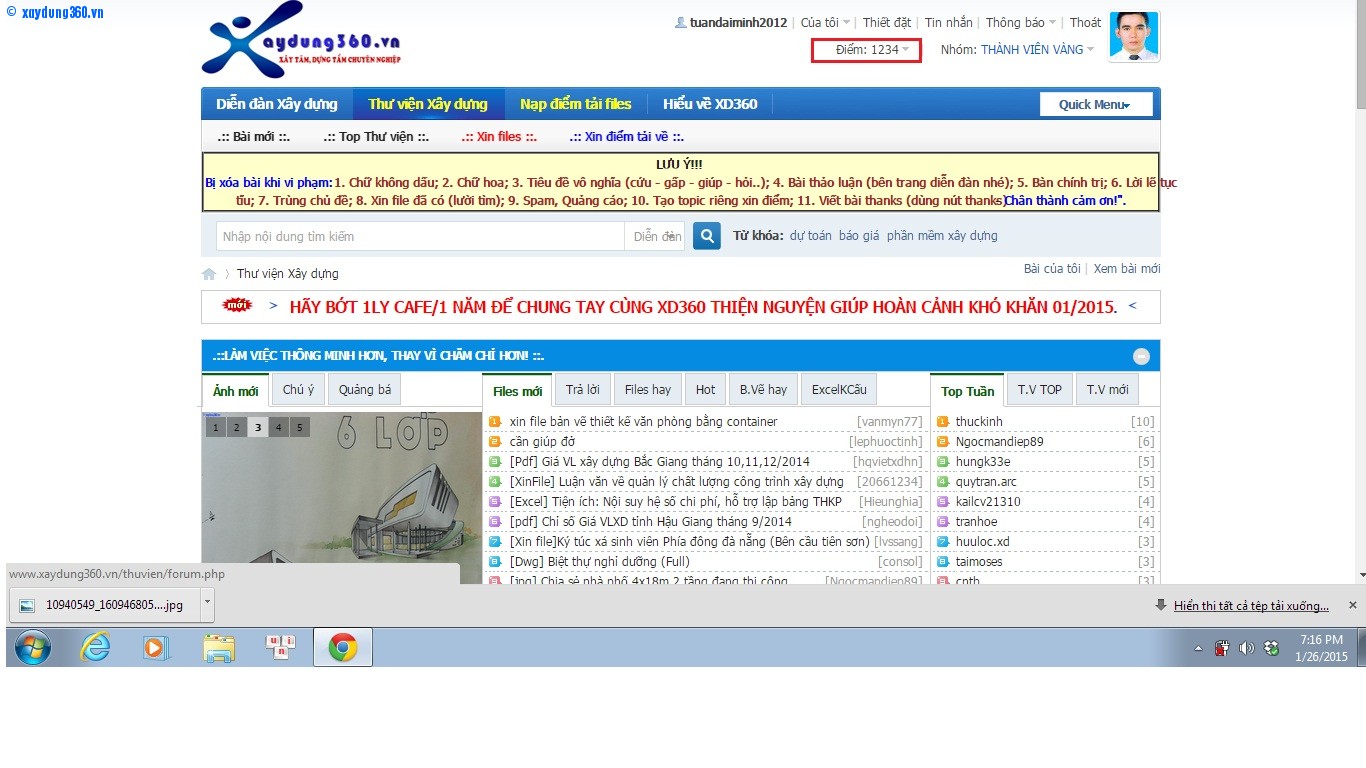Screen dimensions: 1366x768
Task: Open the 'Hiểu về XD360' nav tab
Action: [710, 104]
